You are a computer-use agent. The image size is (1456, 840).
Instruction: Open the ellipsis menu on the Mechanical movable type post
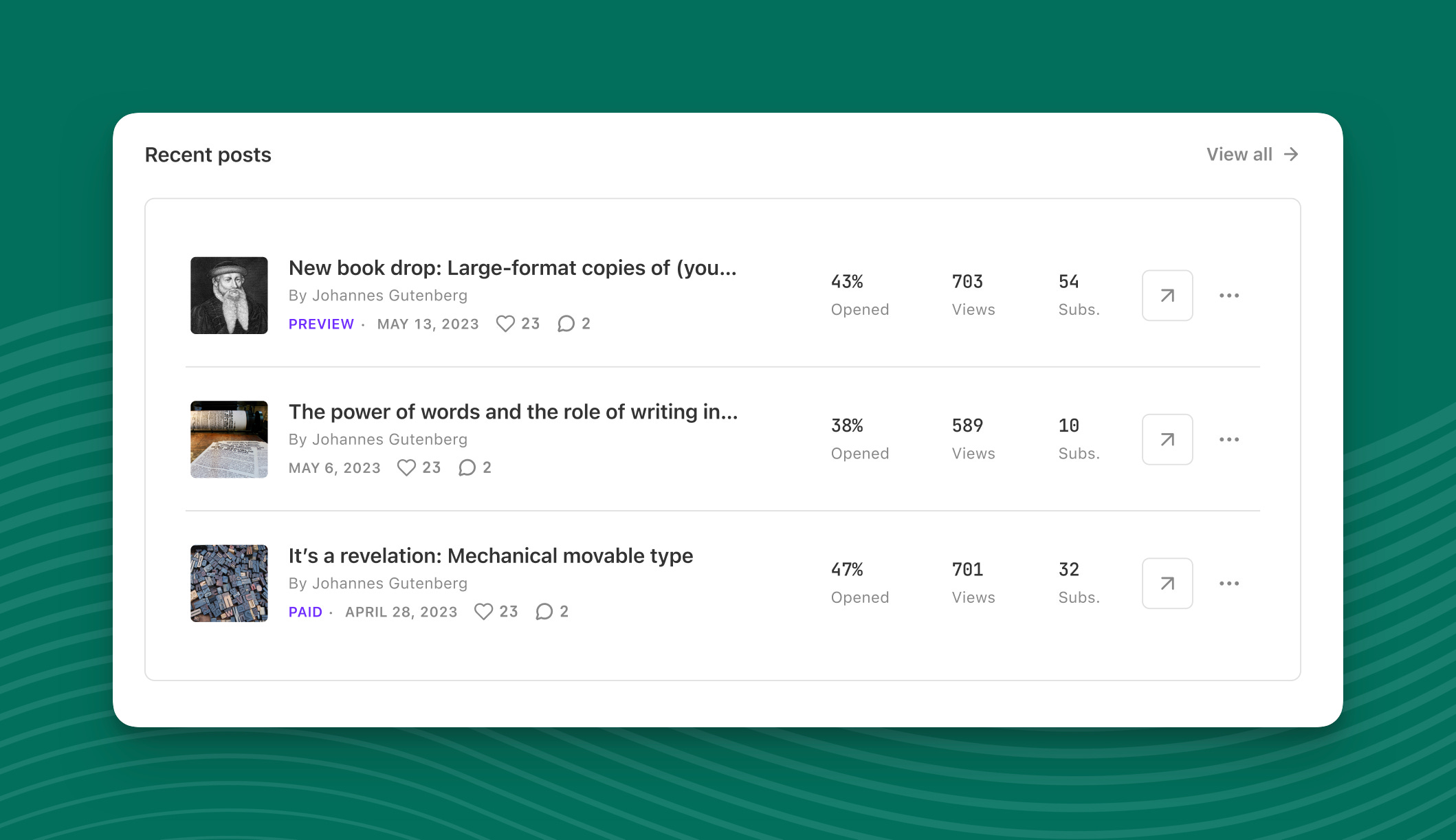coord(1229,583)
